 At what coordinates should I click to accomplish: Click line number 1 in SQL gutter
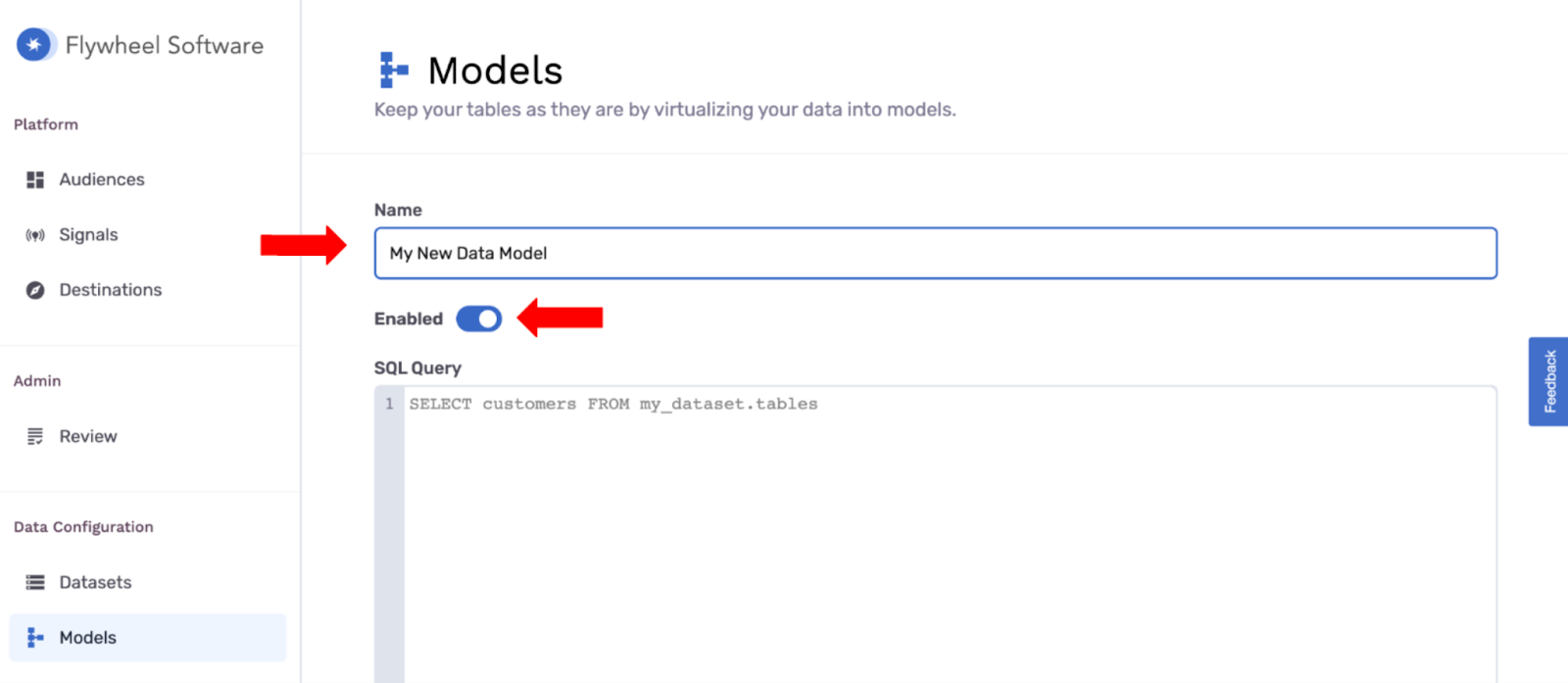click(389, 404)
